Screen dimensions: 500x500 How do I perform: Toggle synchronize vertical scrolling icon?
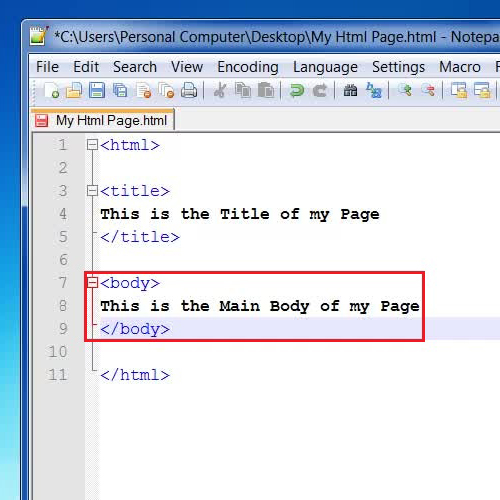tap(459, 90)
